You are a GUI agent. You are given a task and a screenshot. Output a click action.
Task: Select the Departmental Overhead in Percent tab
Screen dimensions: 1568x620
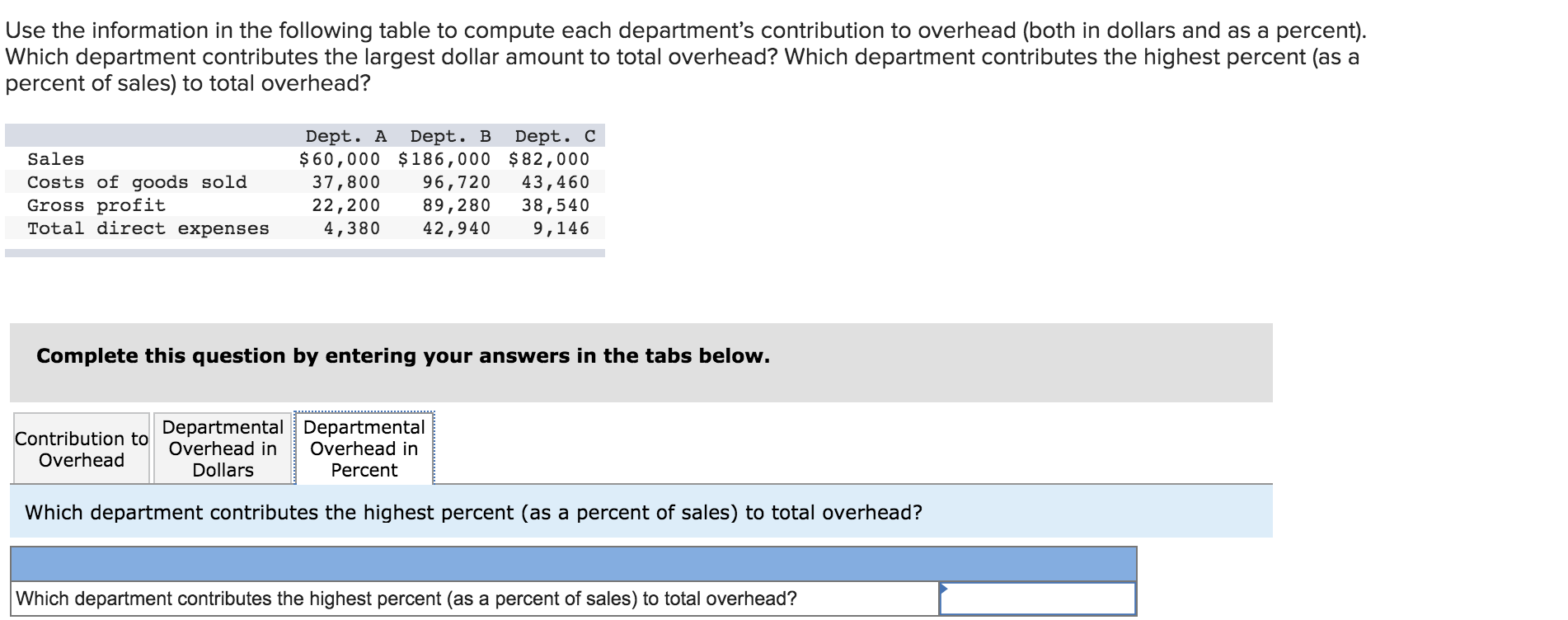coord(363,449)
